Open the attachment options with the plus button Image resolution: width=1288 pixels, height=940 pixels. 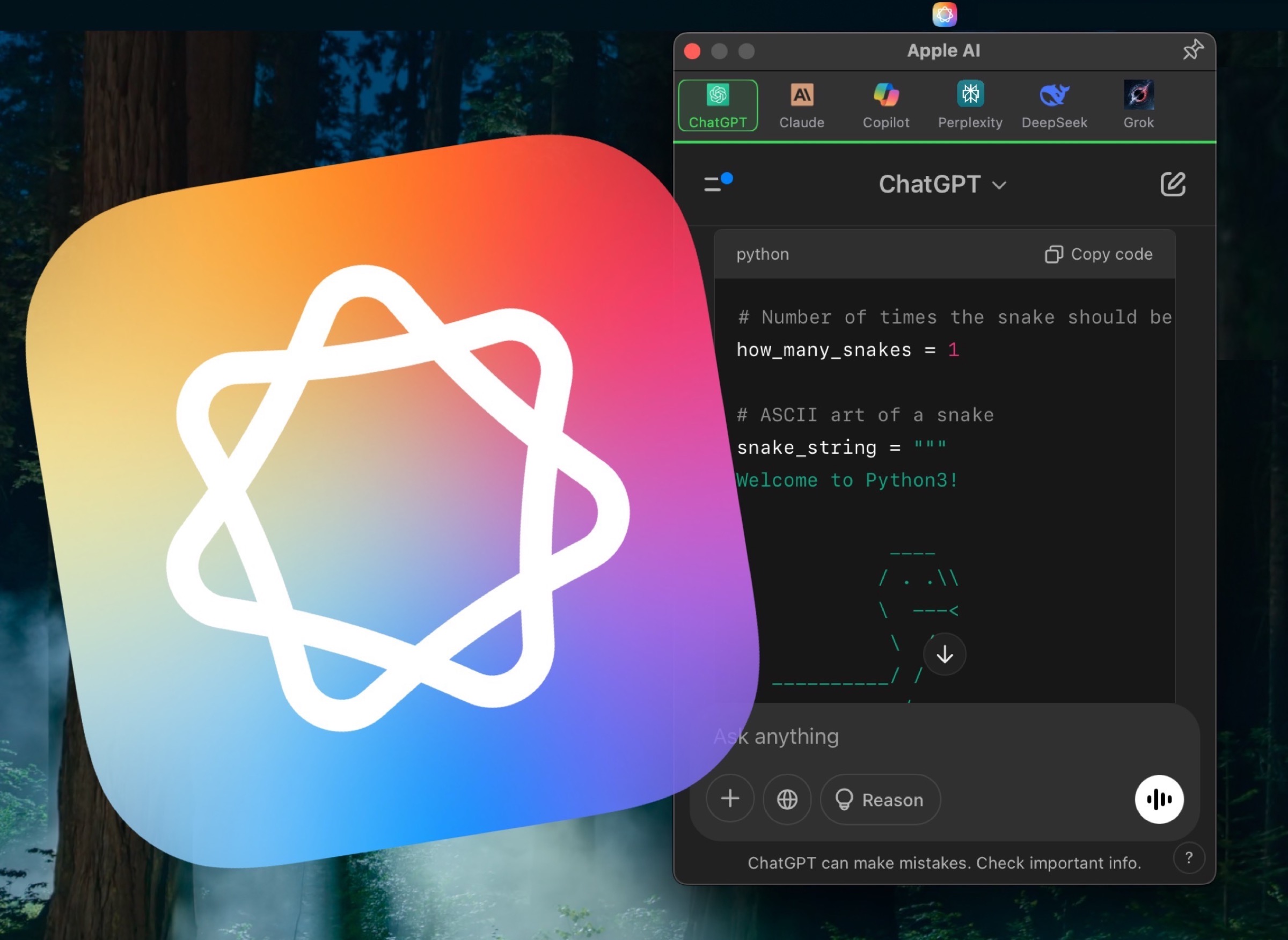pyautogui.click(x=730, y=799)
